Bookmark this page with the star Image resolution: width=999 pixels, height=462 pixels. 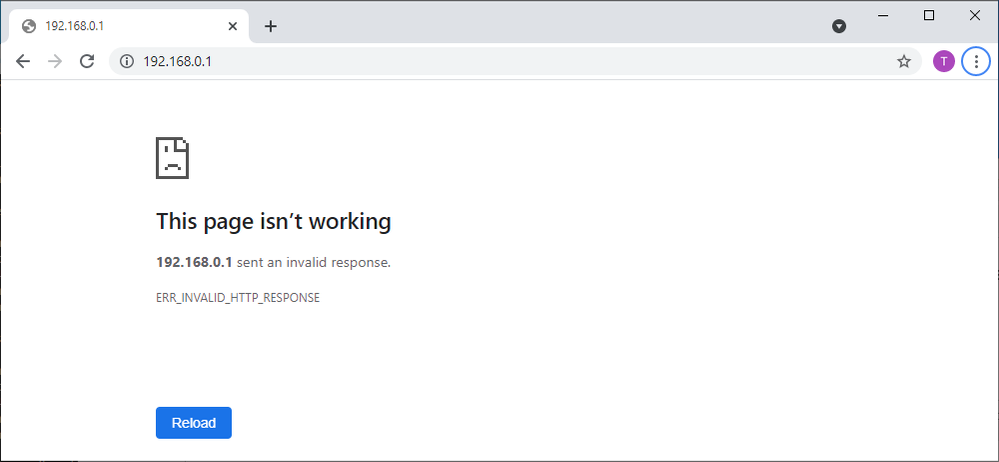[904, 61]
